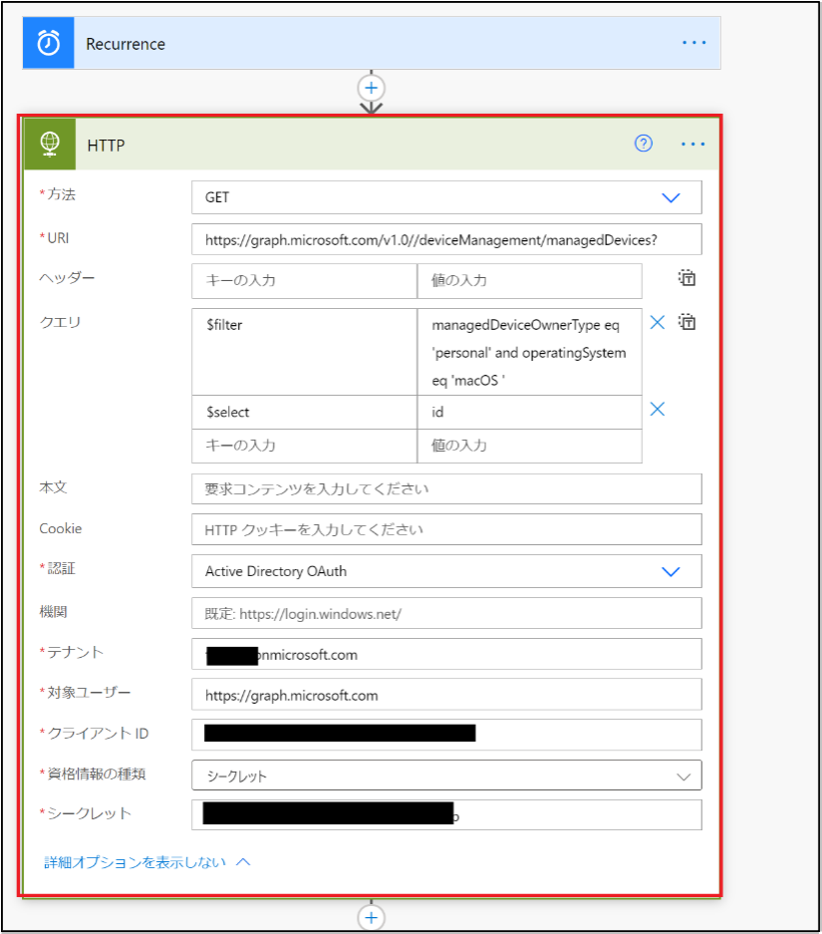The image size is (822, 934).
Task: Open the HTTP help question mark
Action: 643,144
